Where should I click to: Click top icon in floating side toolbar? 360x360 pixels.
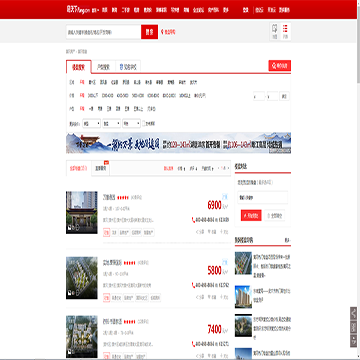point(353,313)
